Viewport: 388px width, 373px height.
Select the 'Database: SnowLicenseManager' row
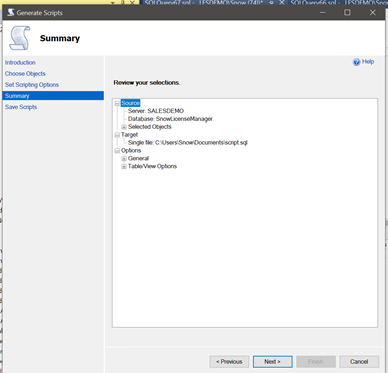tap(170, 119)
